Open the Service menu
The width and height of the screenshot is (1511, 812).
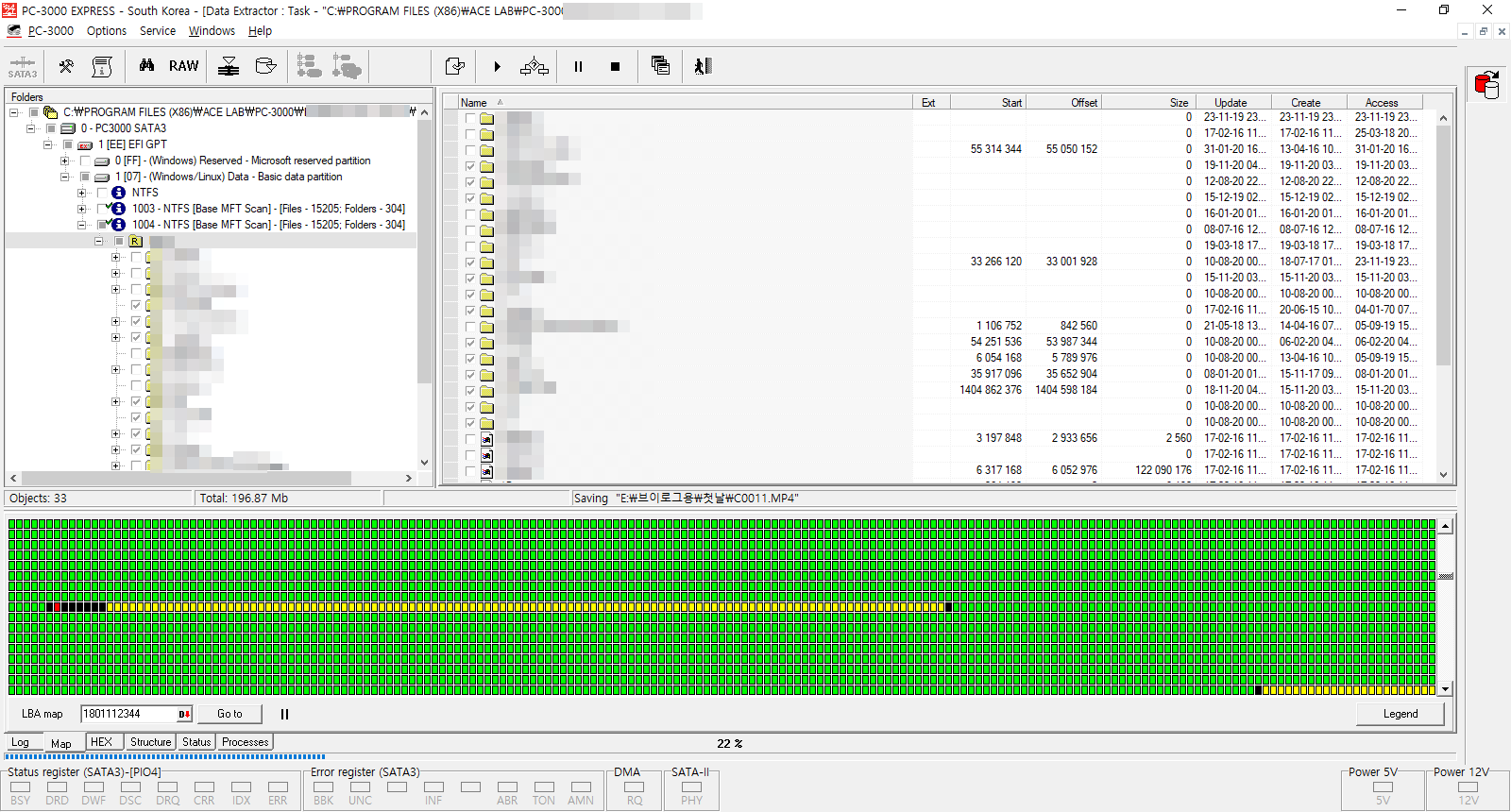(x=157, y=31)
